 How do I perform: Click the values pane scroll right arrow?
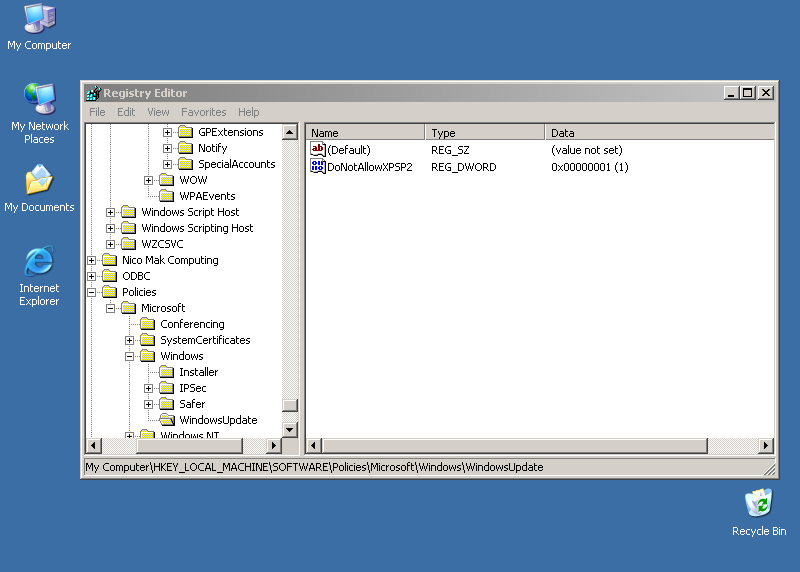766,445
